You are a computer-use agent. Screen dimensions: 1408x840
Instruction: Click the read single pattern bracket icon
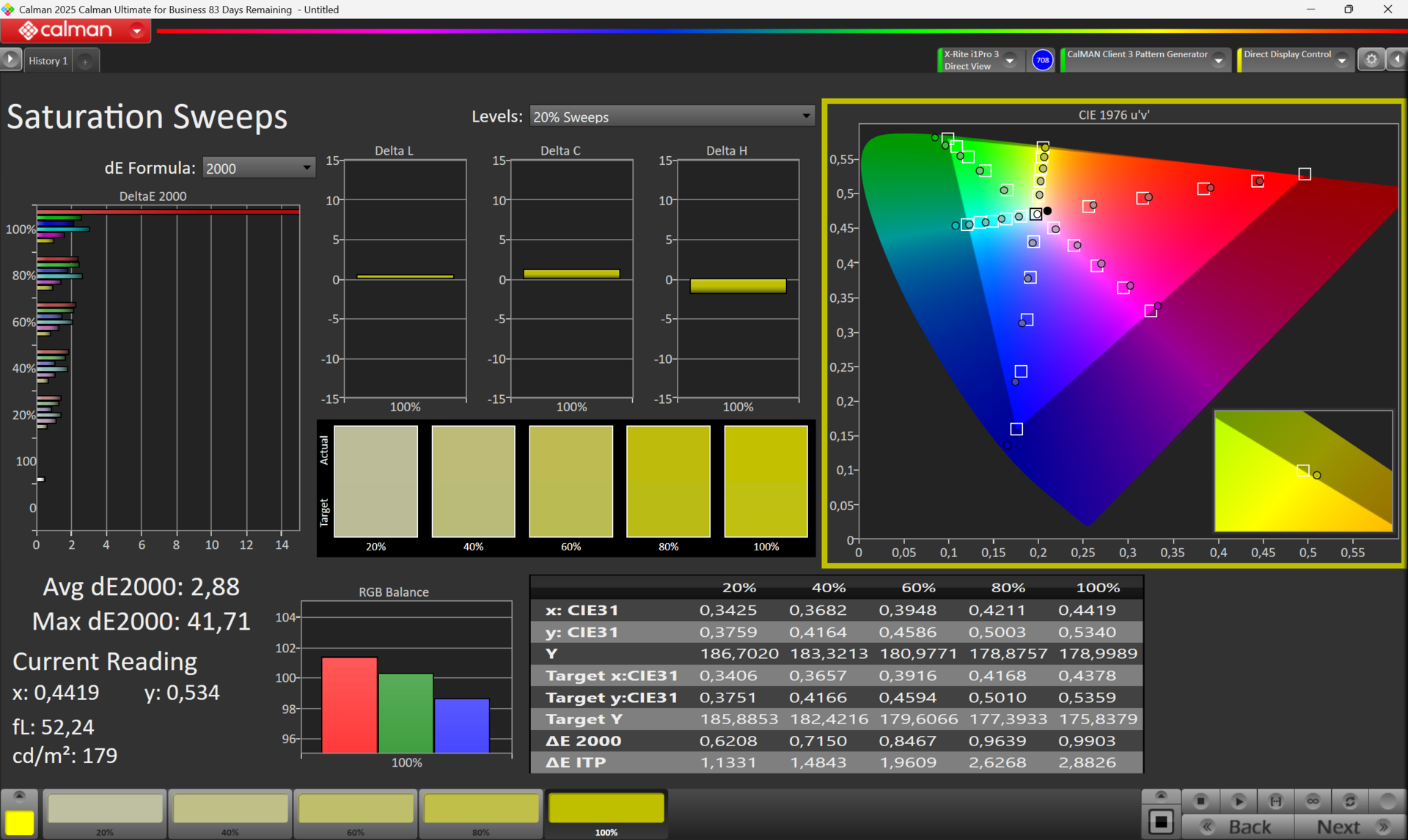tap(1276, 800)
